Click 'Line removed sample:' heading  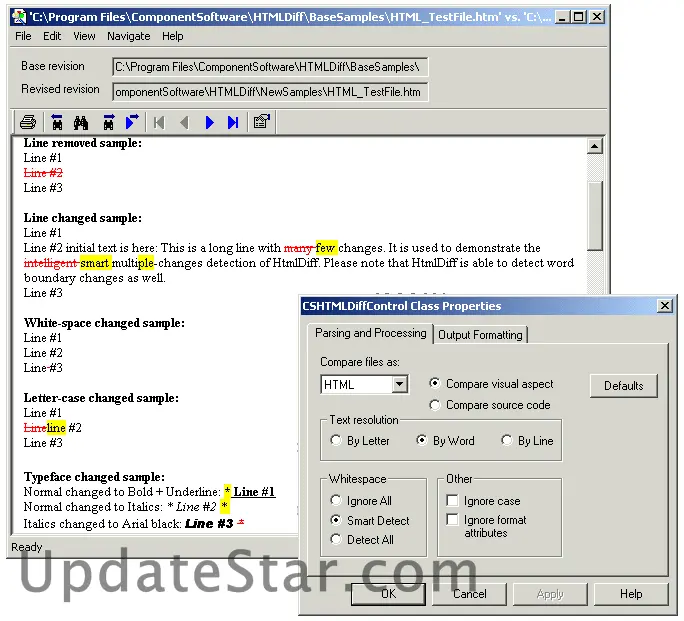point(83,143)
